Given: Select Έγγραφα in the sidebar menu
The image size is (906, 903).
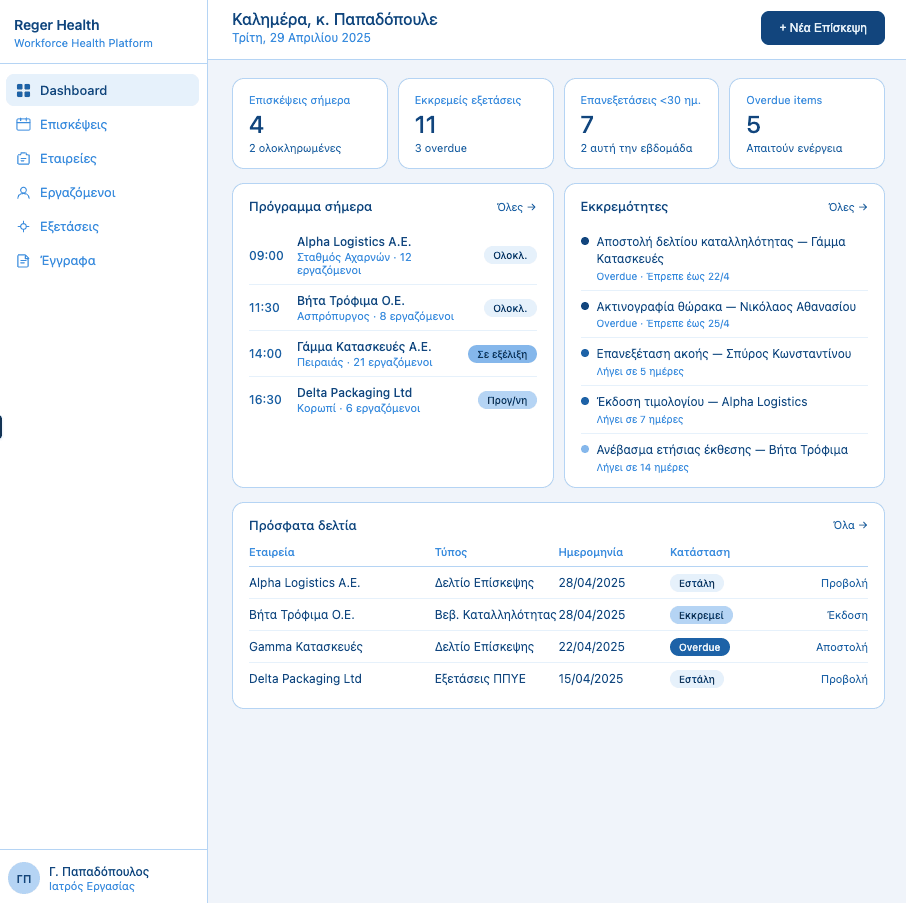Looking at the screenshot, I should coord(67,261).
